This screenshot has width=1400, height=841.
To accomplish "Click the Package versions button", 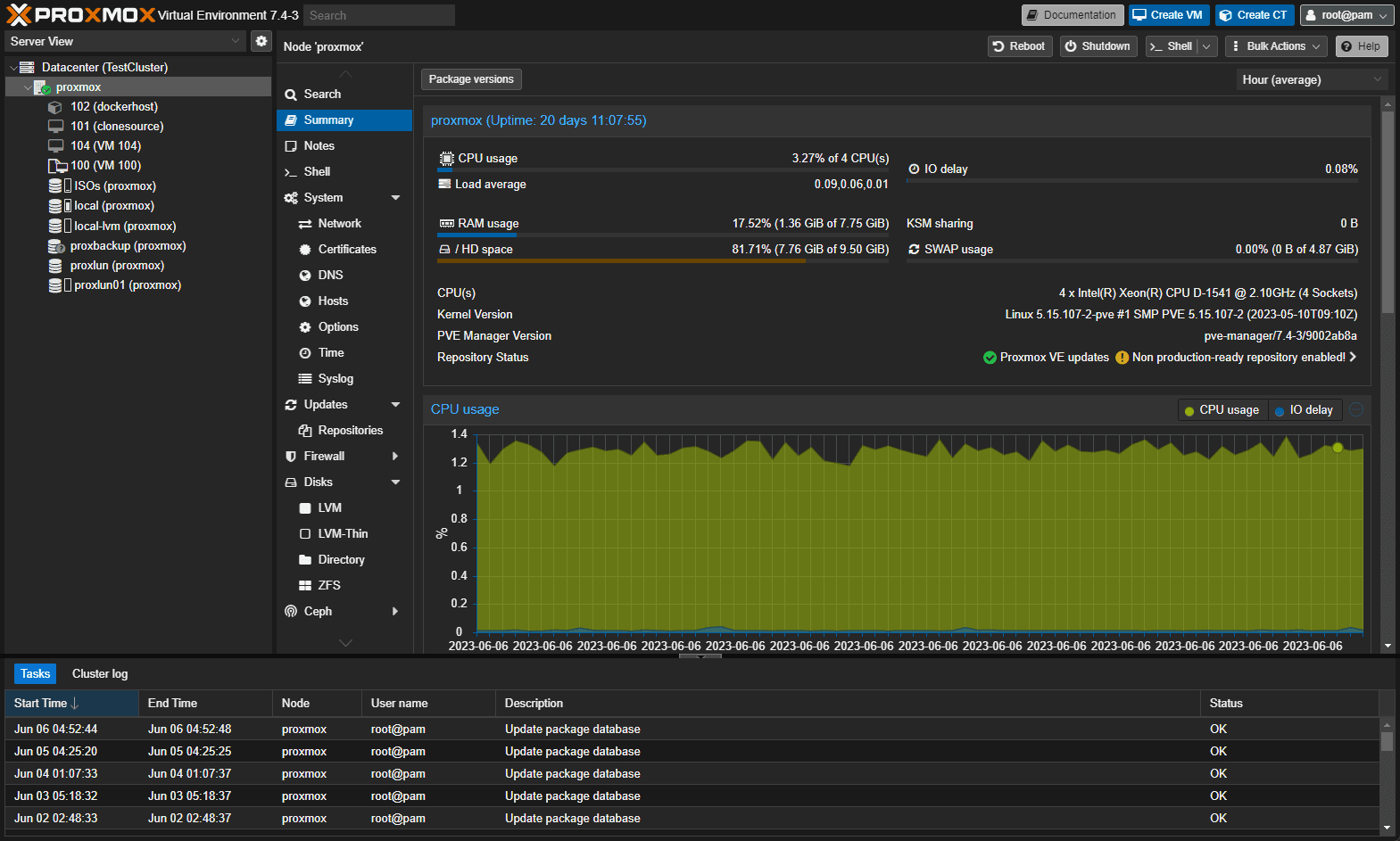I will pos(470,79).
